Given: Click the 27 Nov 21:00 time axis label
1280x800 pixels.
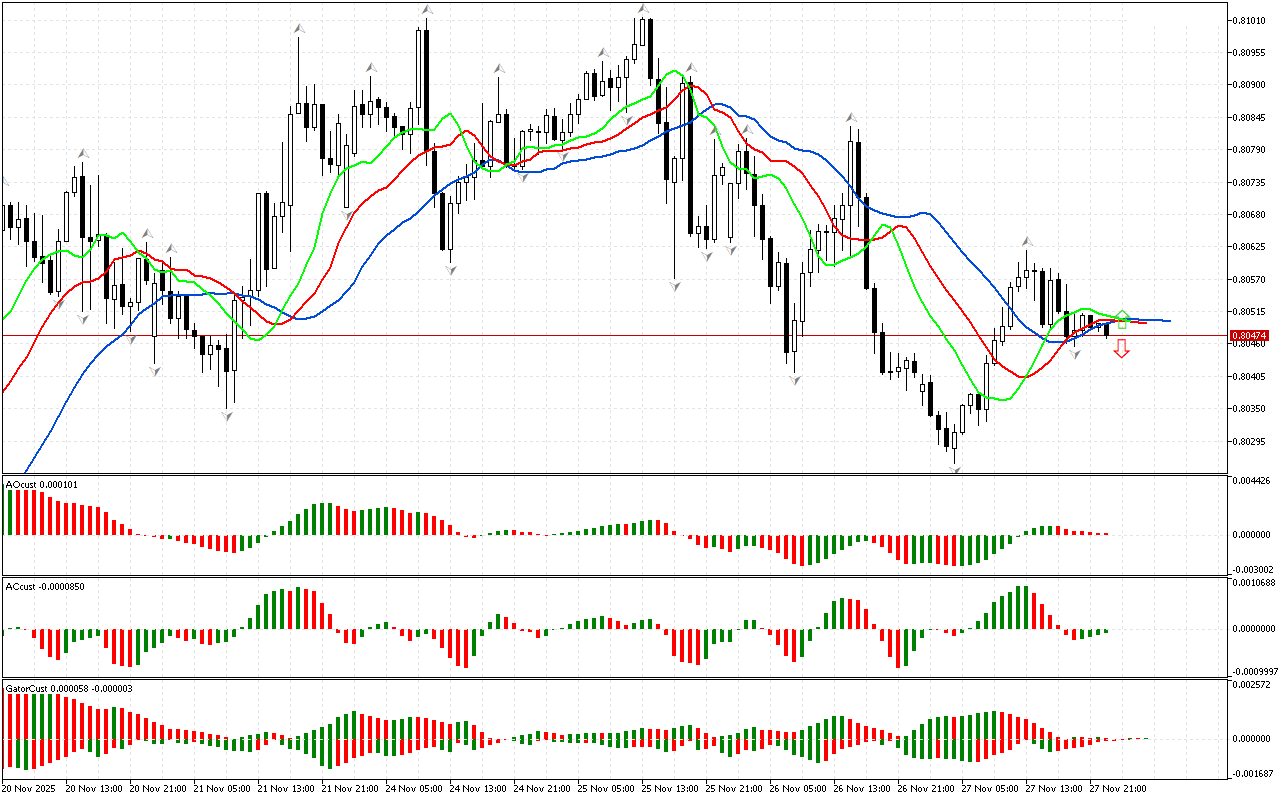Looking at the screenshot, I should pos(1120,788).
